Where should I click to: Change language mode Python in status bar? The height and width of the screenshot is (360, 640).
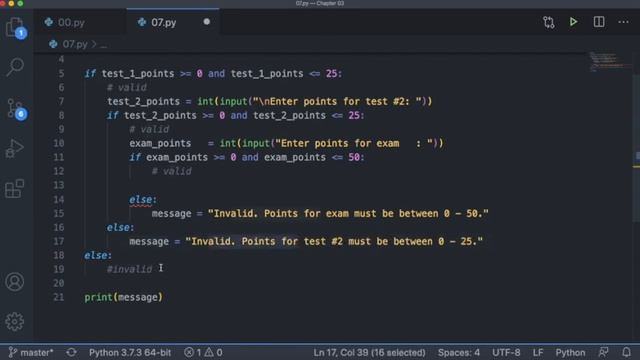(570, 352)
